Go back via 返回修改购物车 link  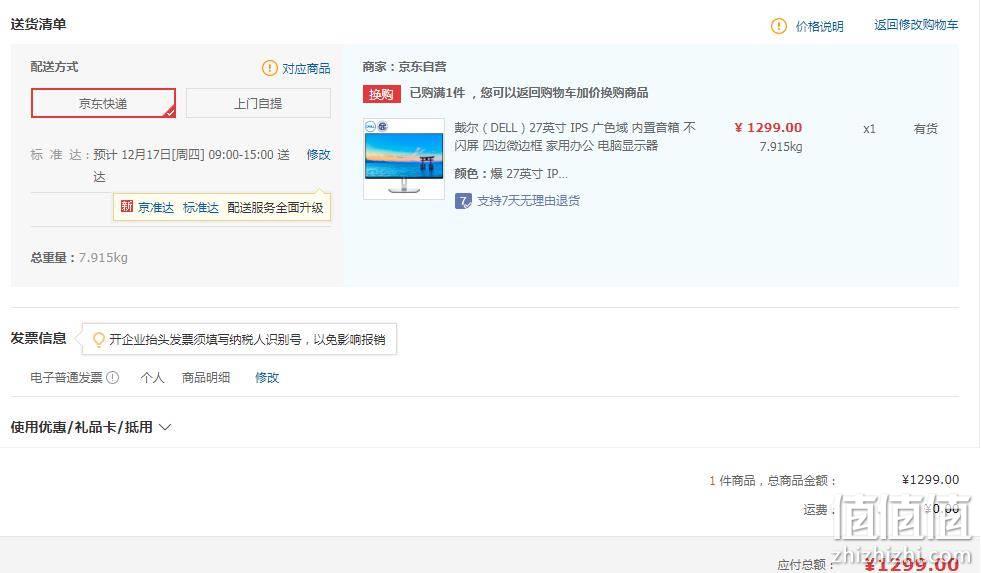pos(916,25)
